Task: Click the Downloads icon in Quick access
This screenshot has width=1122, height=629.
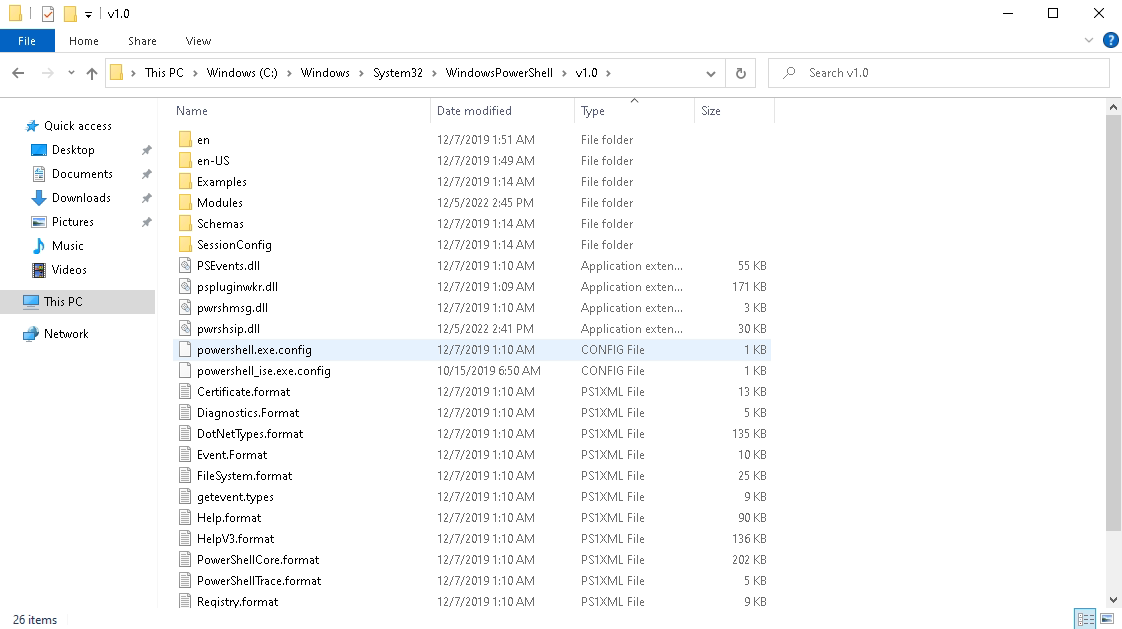Action: coord(39,198)
